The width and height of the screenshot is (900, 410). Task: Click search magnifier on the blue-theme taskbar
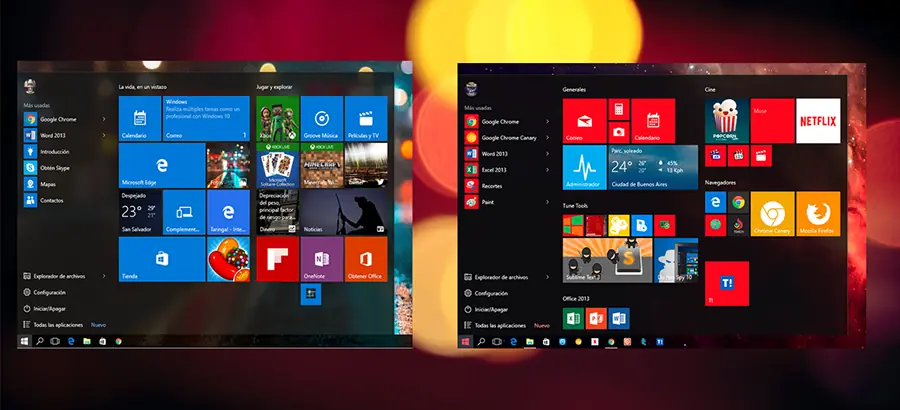pos(40,341)
